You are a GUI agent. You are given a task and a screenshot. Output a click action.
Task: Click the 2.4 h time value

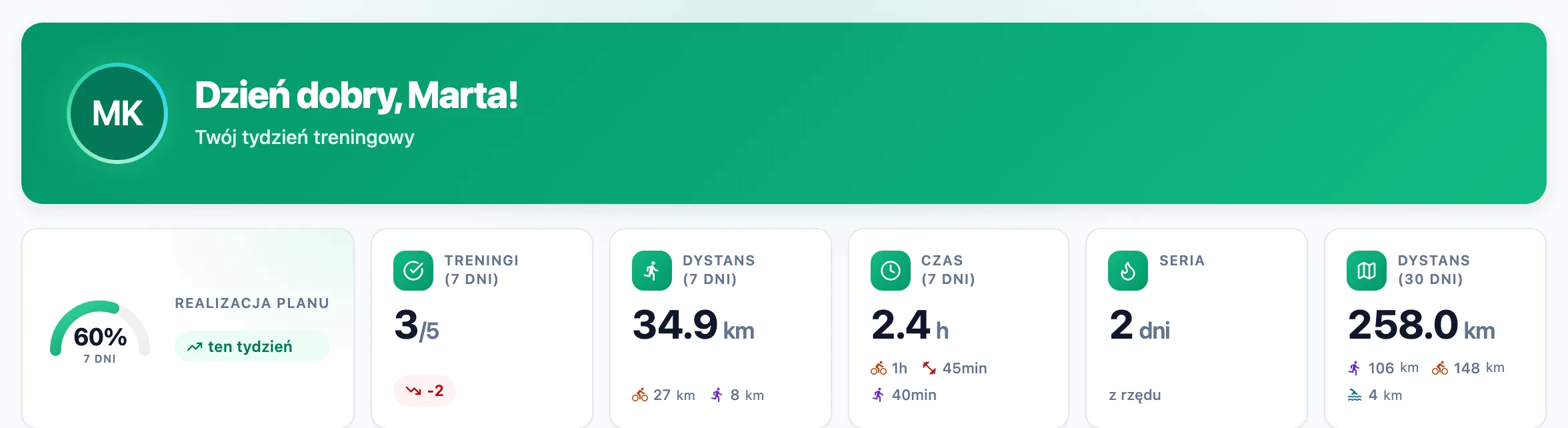pos(909,325)
